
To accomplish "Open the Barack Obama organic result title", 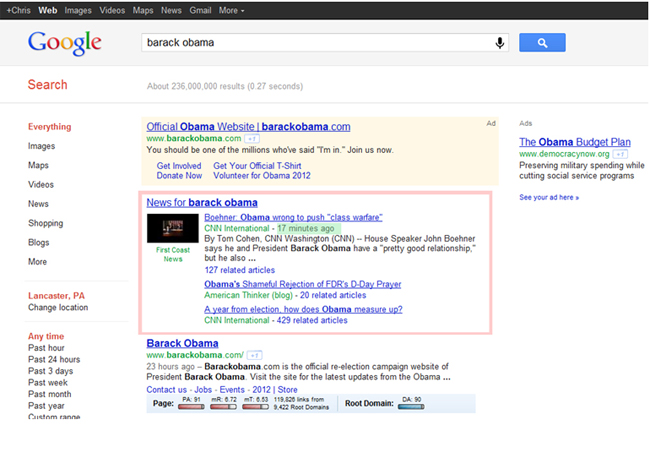I will click(182, 344).
